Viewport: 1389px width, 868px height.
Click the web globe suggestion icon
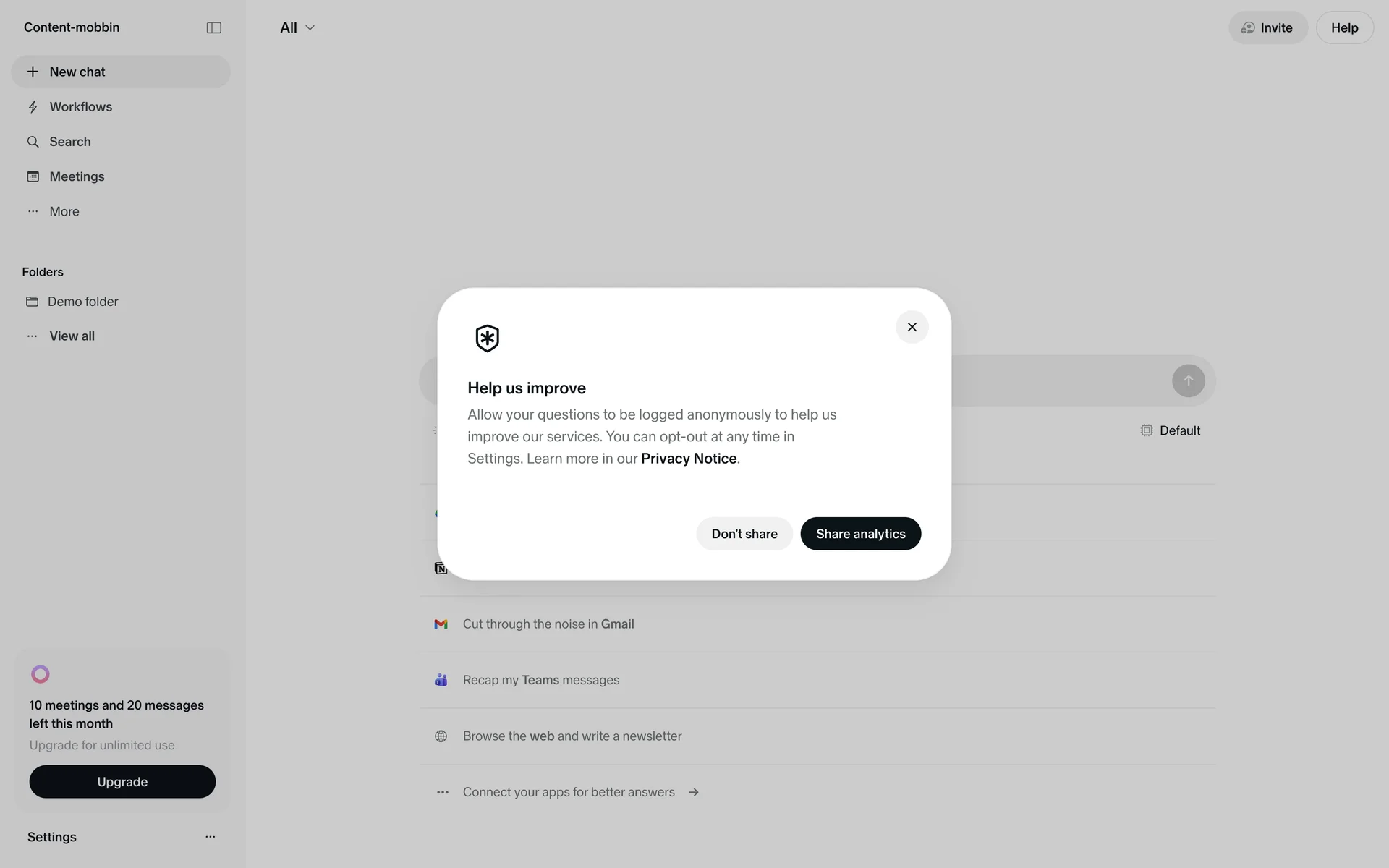point(441,736)
